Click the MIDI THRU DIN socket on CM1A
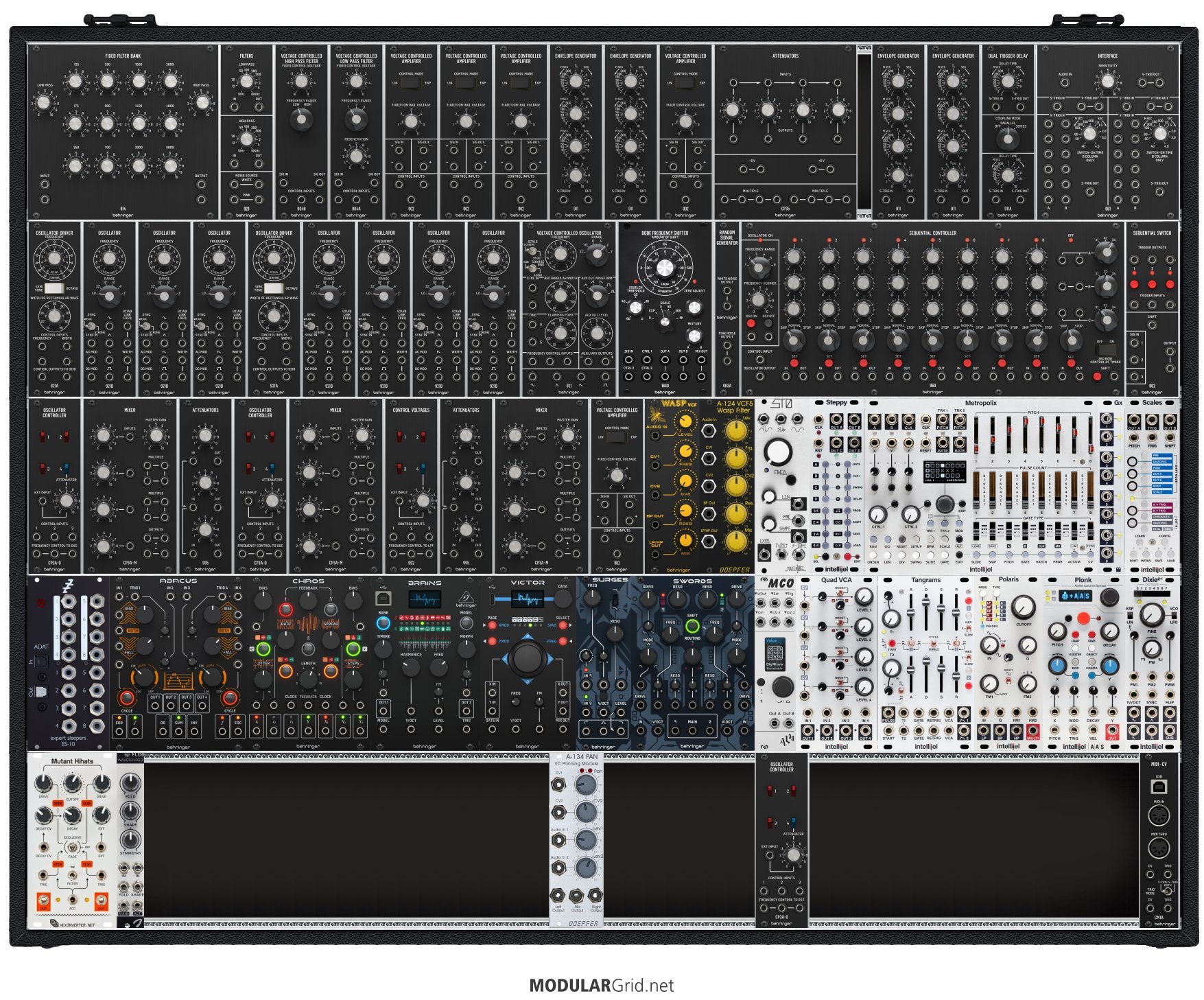1204x1000 pixels. point(1159,848)
